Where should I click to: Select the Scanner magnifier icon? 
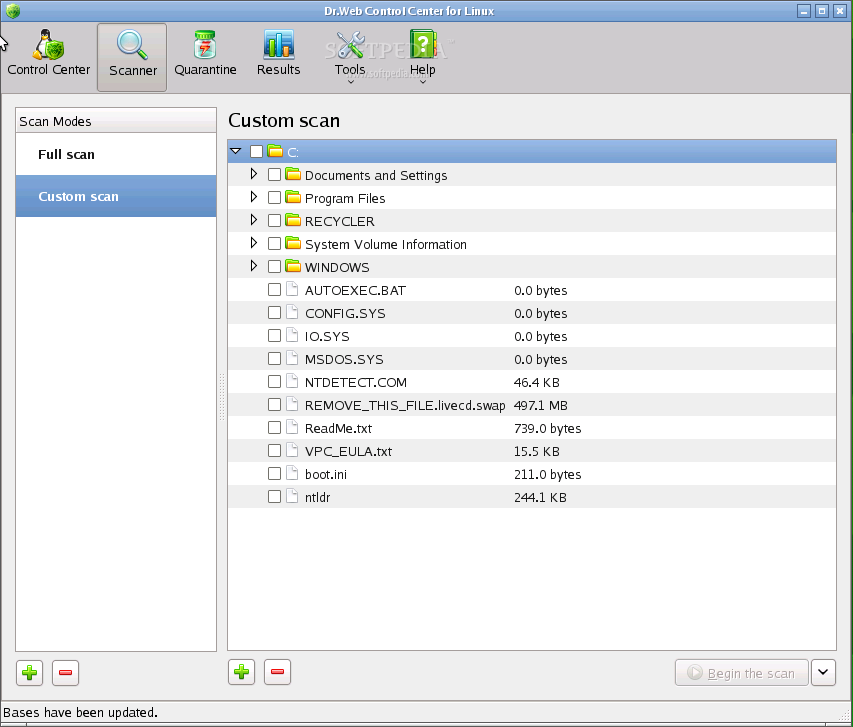132,45
